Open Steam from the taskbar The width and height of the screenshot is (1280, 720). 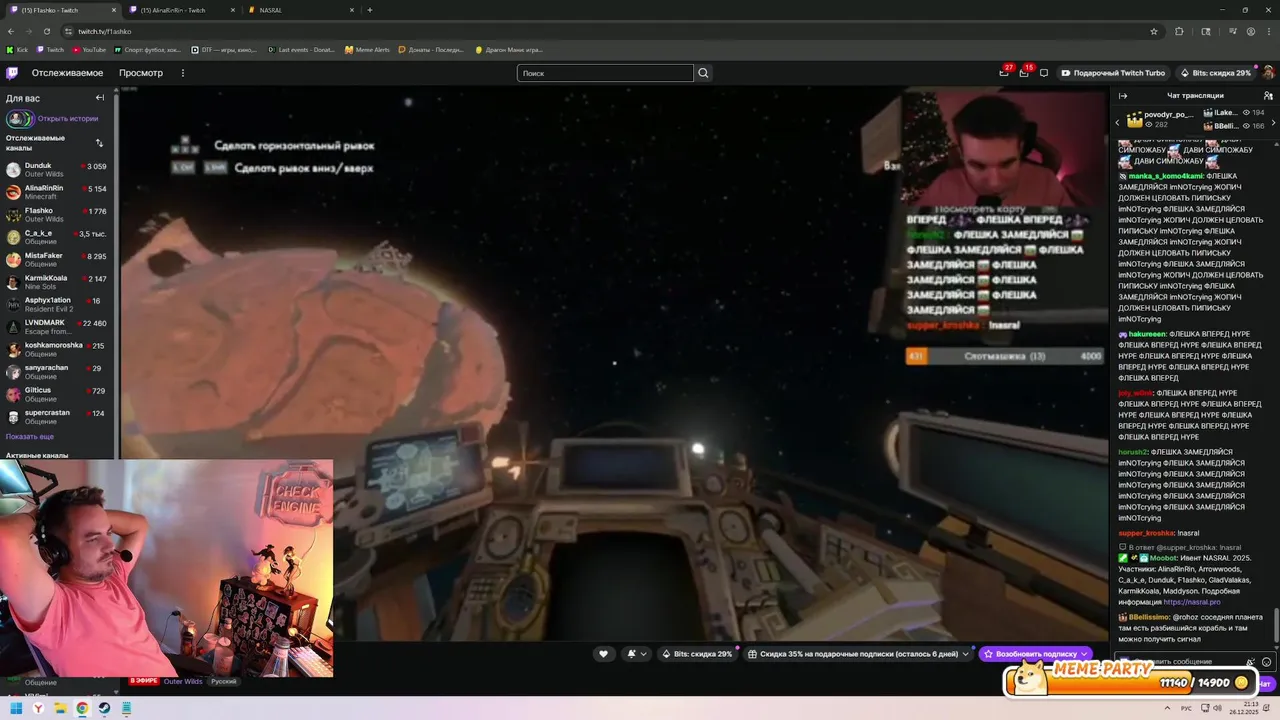click(x=104, y=708)
